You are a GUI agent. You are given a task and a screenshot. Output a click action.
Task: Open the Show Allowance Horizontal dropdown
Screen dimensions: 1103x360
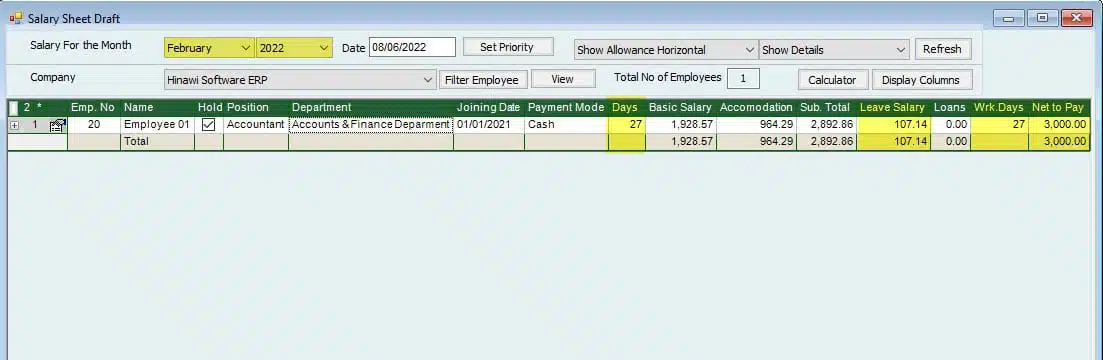pyautogui.click(x=665, y=50)
